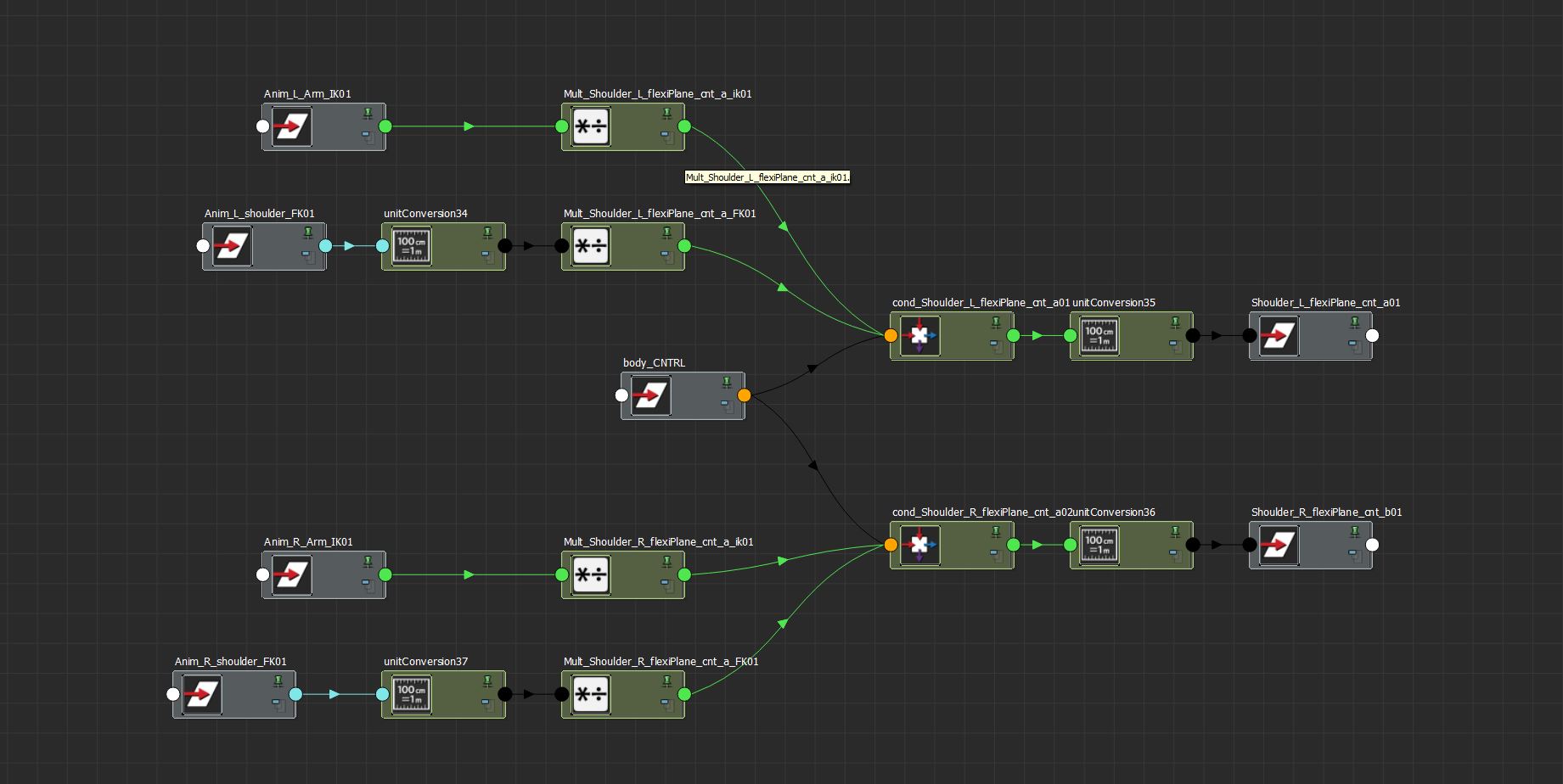Click orange input port of cond_Shoulder_L_flexiPlane_cnt_a01
This screenshot has height=784, width=1563.
tap(891, 336)
